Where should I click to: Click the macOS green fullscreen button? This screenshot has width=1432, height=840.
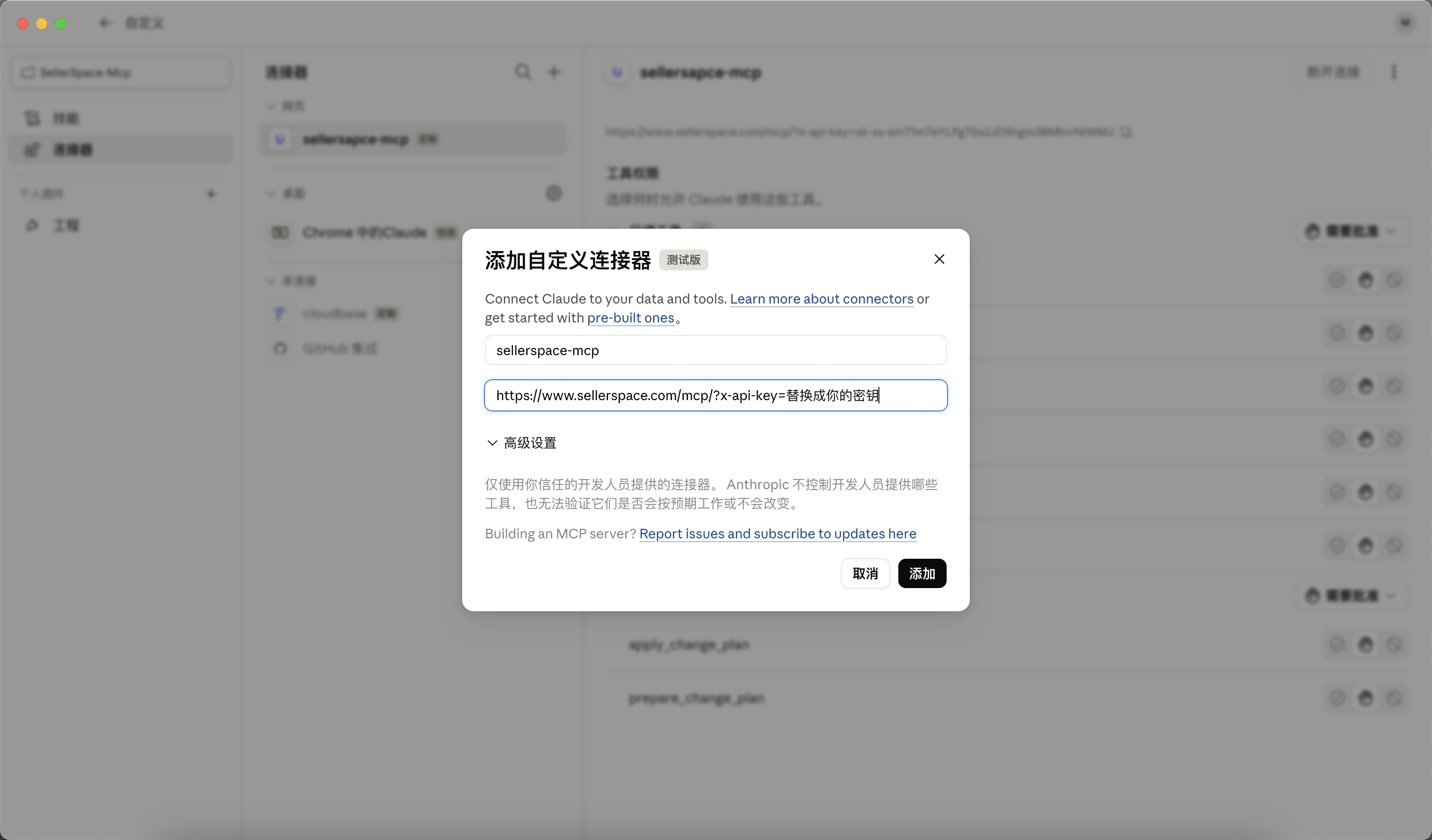tap(61, 23)
